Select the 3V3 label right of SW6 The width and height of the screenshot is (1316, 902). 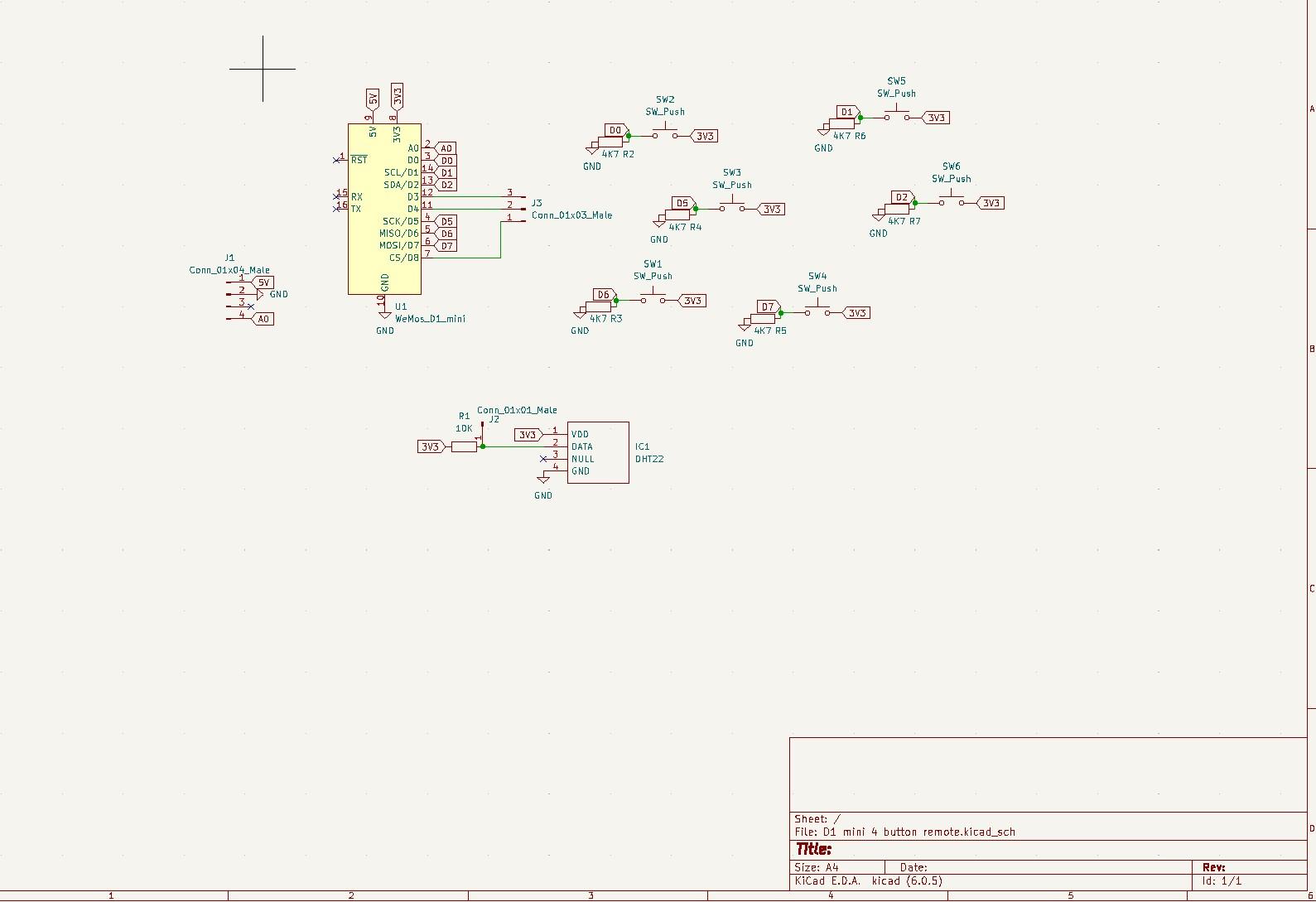tap(991, 203)
